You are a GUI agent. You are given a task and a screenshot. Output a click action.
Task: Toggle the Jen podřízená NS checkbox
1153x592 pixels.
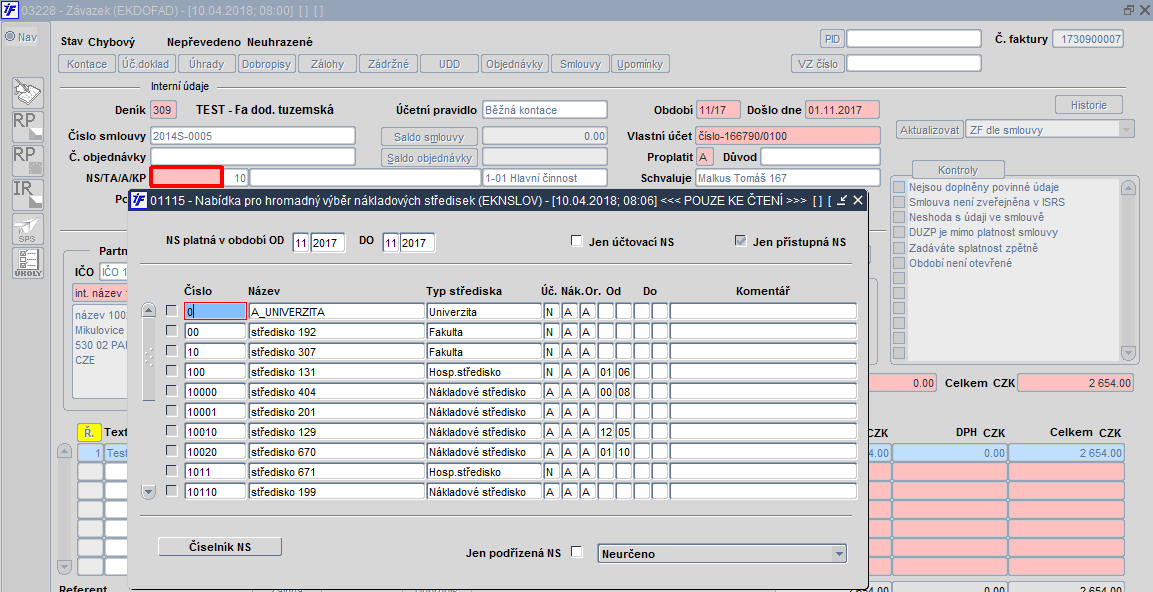tap(576, 552)
